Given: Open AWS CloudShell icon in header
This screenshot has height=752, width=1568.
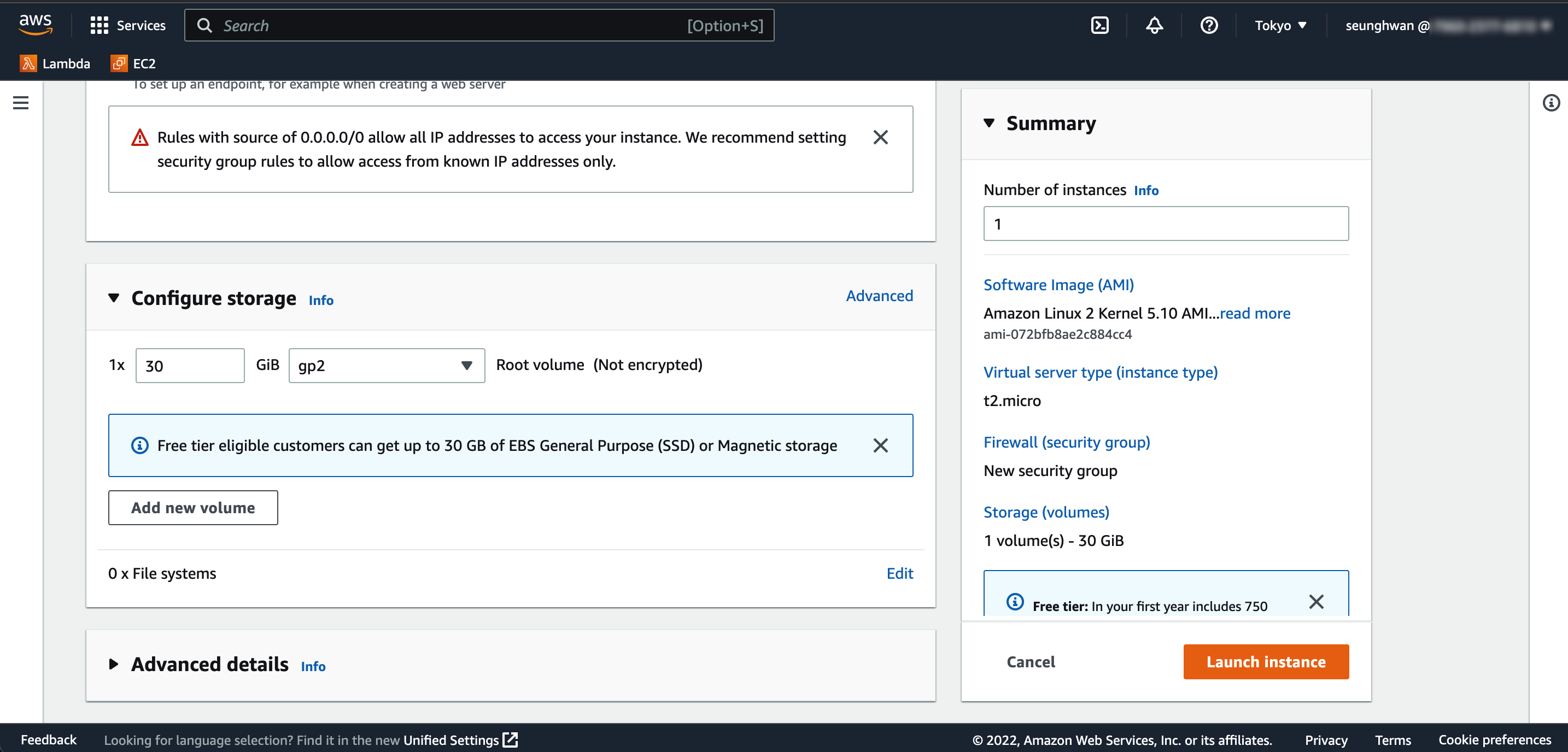Looking at the screenshot, I should 1099,26.
